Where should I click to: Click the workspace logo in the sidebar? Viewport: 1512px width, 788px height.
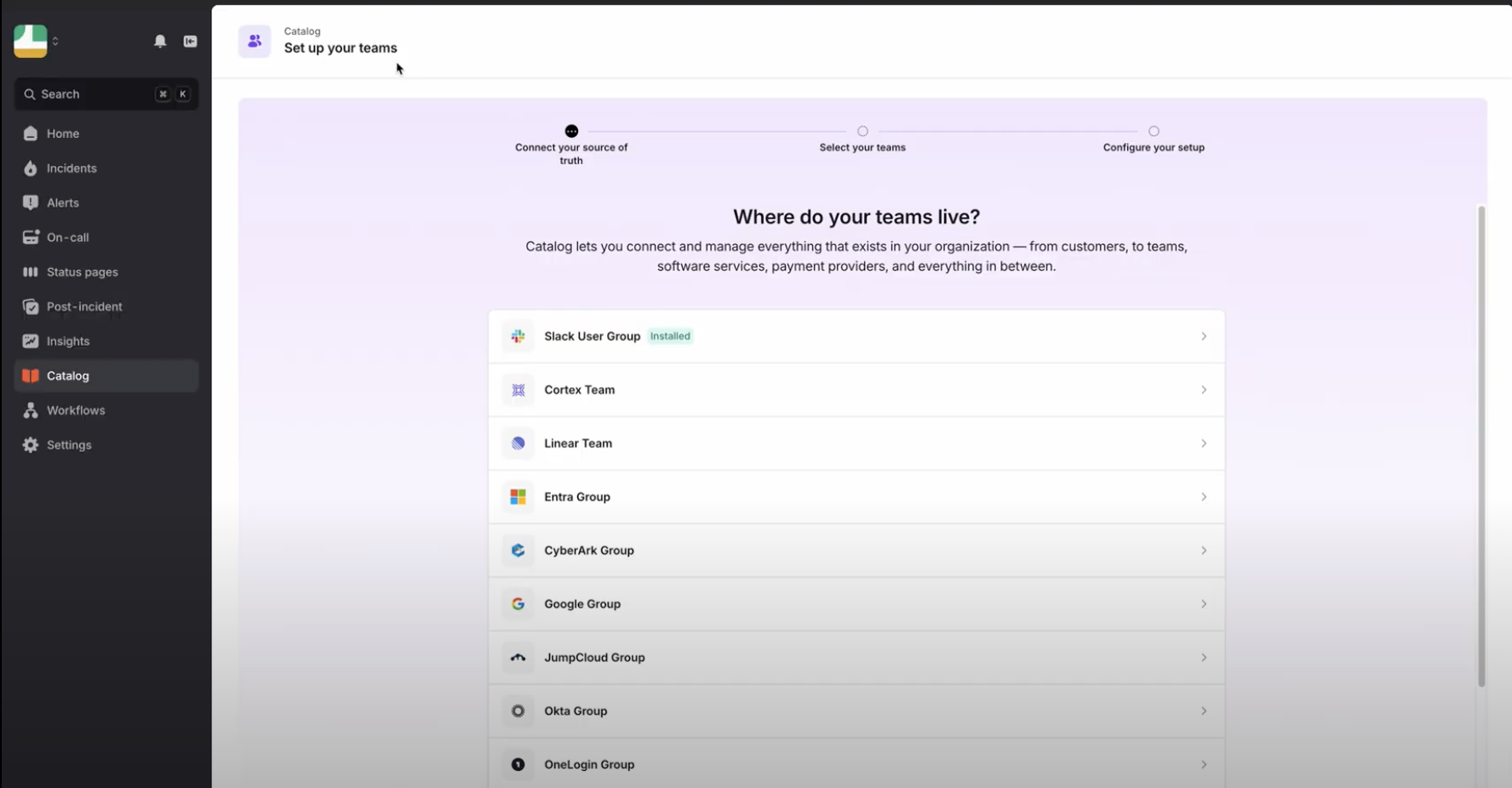31,41
